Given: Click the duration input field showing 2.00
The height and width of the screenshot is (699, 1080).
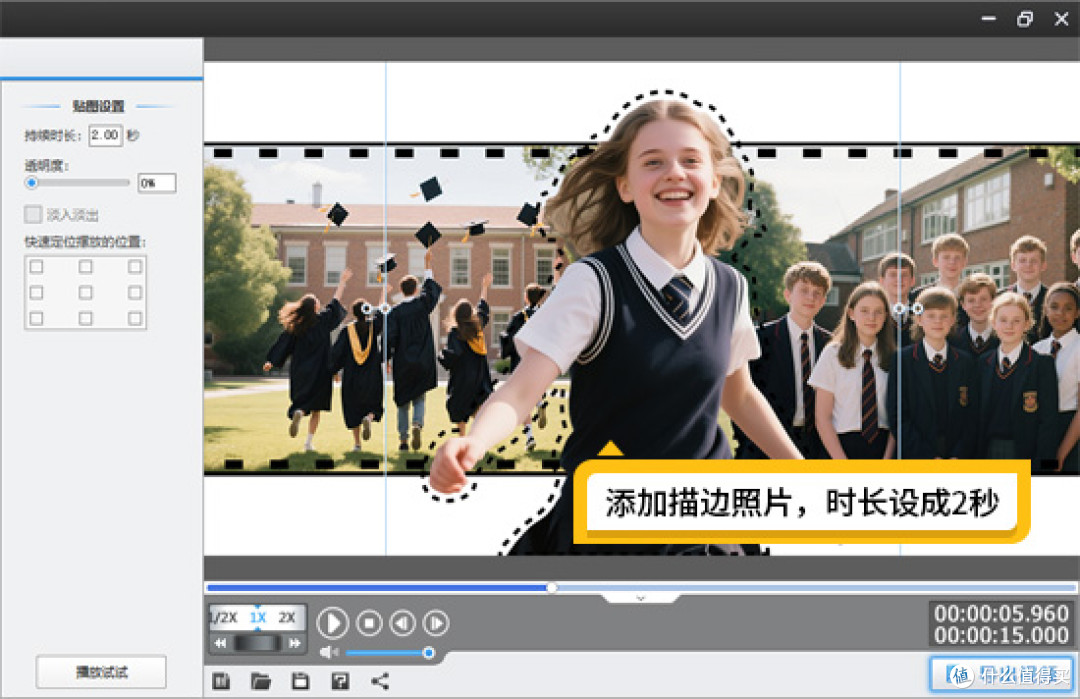Looking at the screenshot, I should (x=105, y=135).
